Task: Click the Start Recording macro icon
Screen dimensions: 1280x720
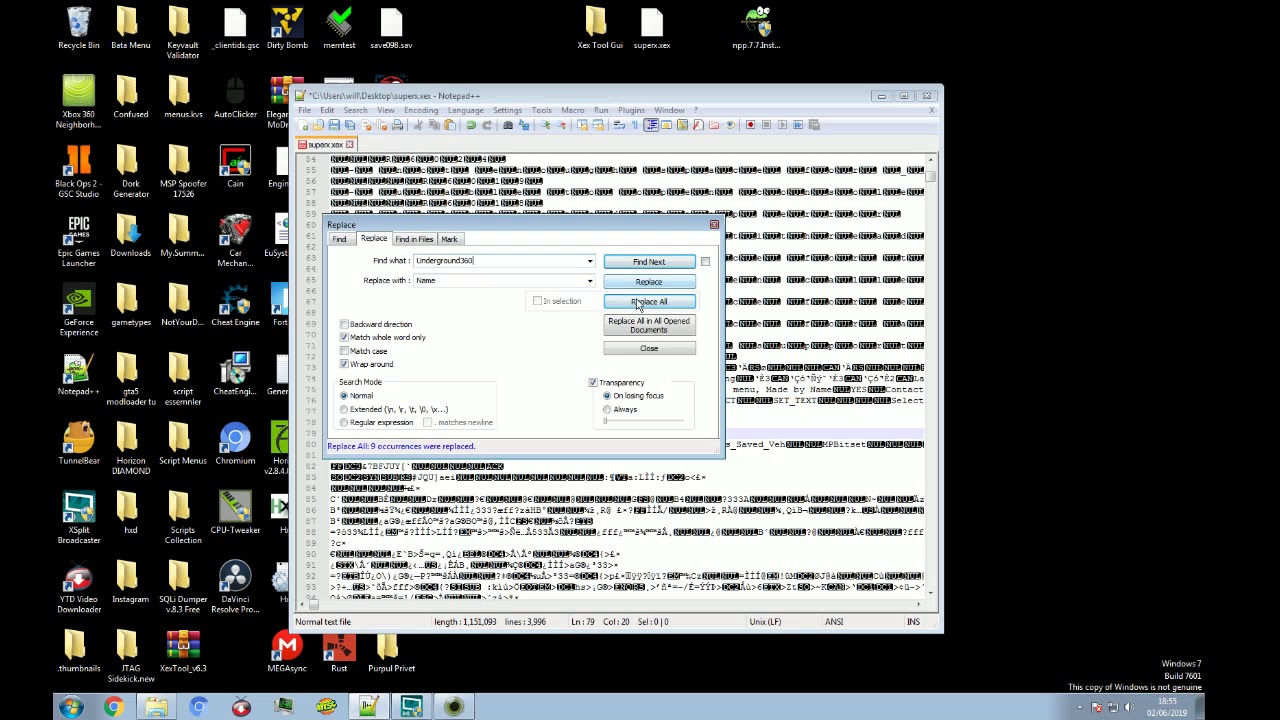Action: (x=750, y=125)
